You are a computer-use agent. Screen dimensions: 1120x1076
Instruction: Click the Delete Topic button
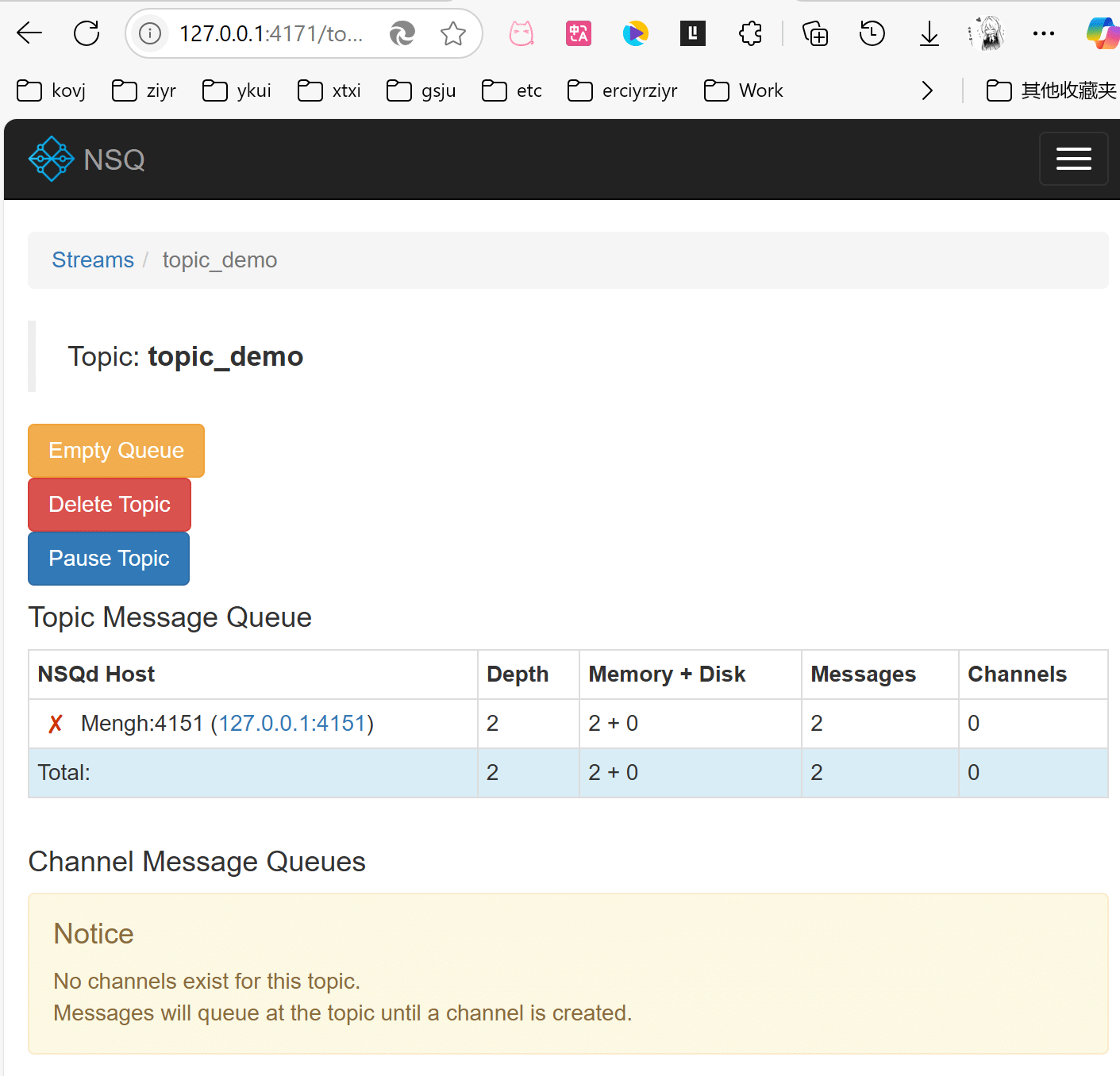pyautogui.click(x=110, y=505)
